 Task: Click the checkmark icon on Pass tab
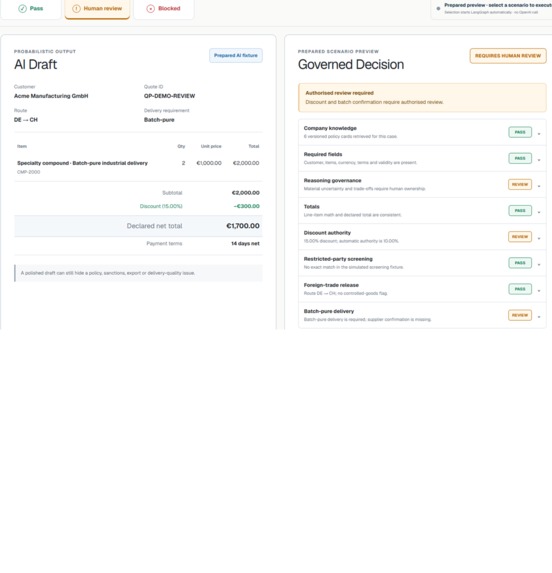[x=22, y=8]
